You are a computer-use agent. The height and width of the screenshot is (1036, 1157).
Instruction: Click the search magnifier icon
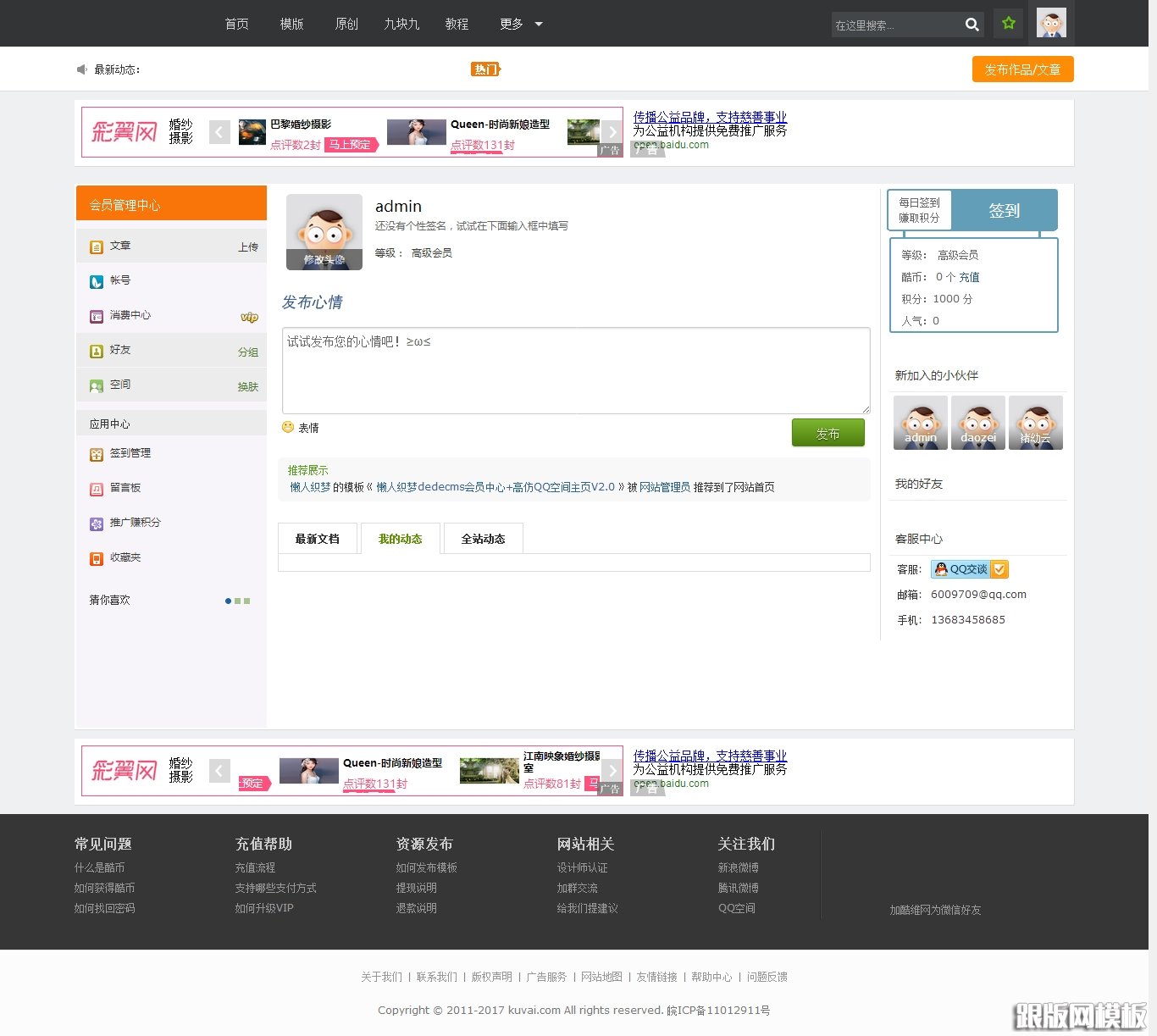pyautogui.click(x=972, y=25)
